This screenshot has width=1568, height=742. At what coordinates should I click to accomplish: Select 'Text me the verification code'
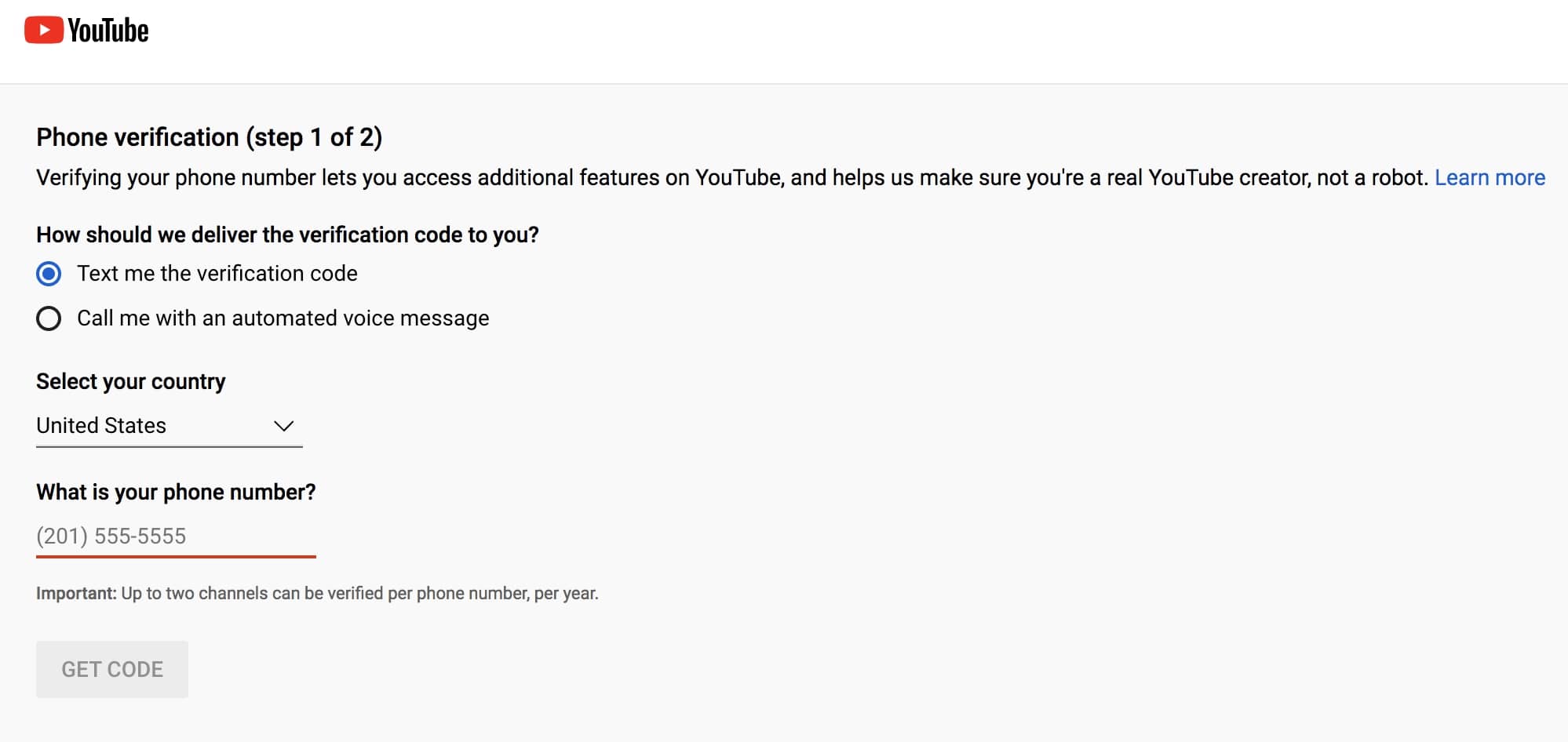click(217, 274)
